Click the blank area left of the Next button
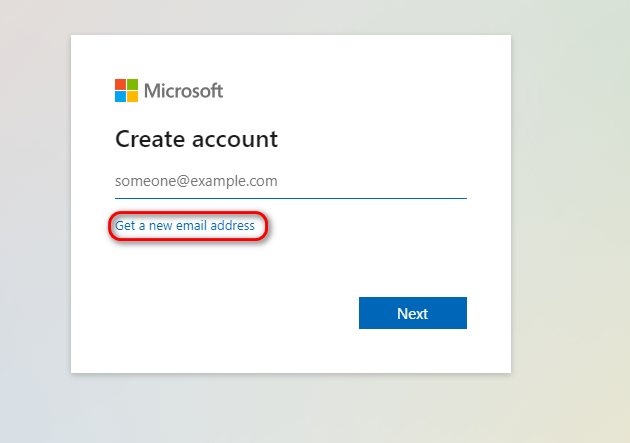The width and height of the screenshot is (630, 443). click(x=230, y=313)
